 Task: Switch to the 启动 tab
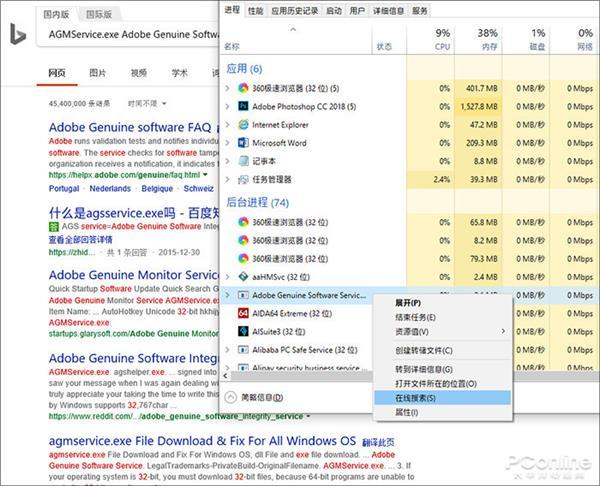[x=334, y=11]
